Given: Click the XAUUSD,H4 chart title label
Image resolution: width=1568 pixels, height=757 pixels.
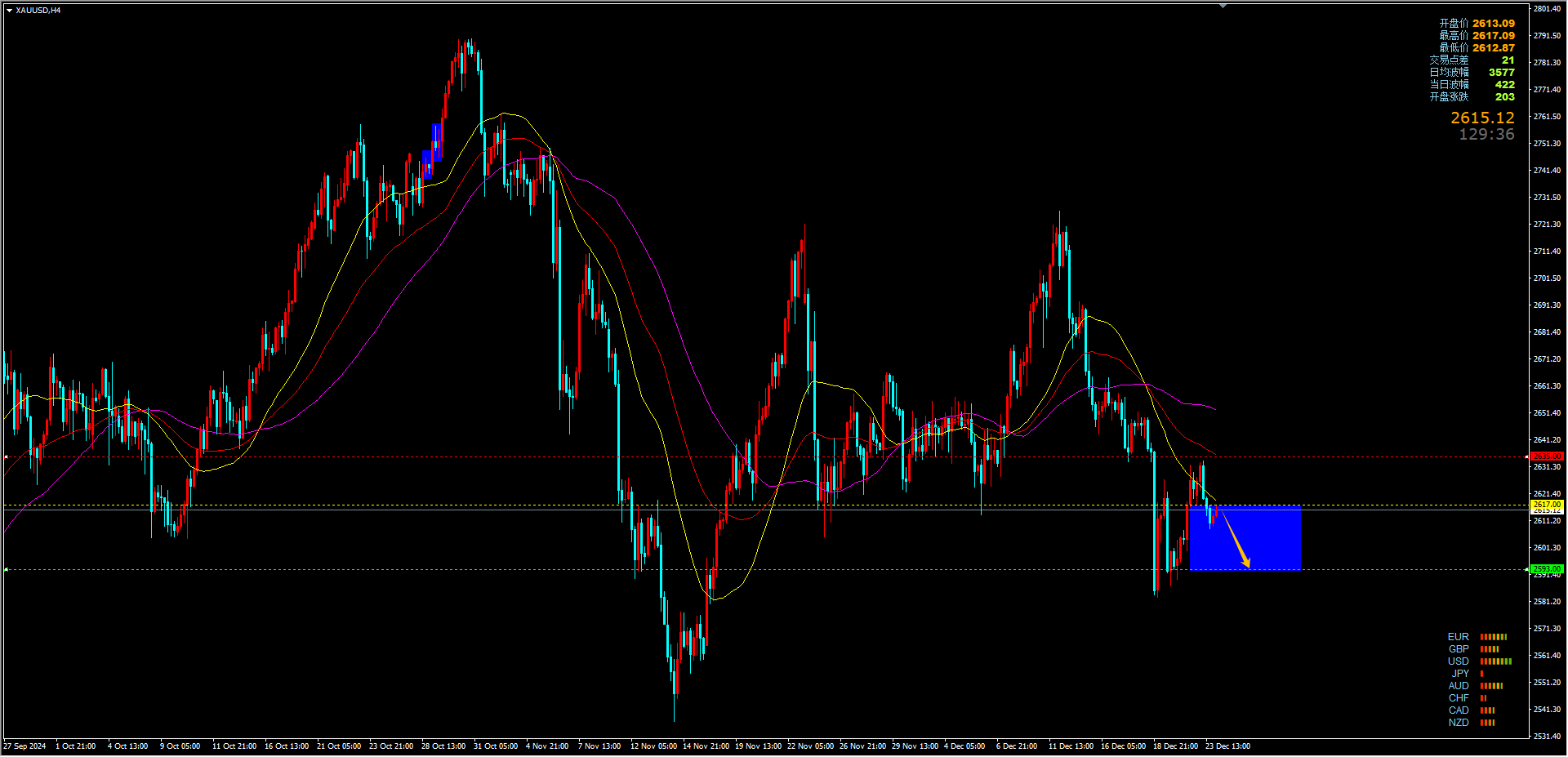Looking at the screenshot, I should (38, 11).
